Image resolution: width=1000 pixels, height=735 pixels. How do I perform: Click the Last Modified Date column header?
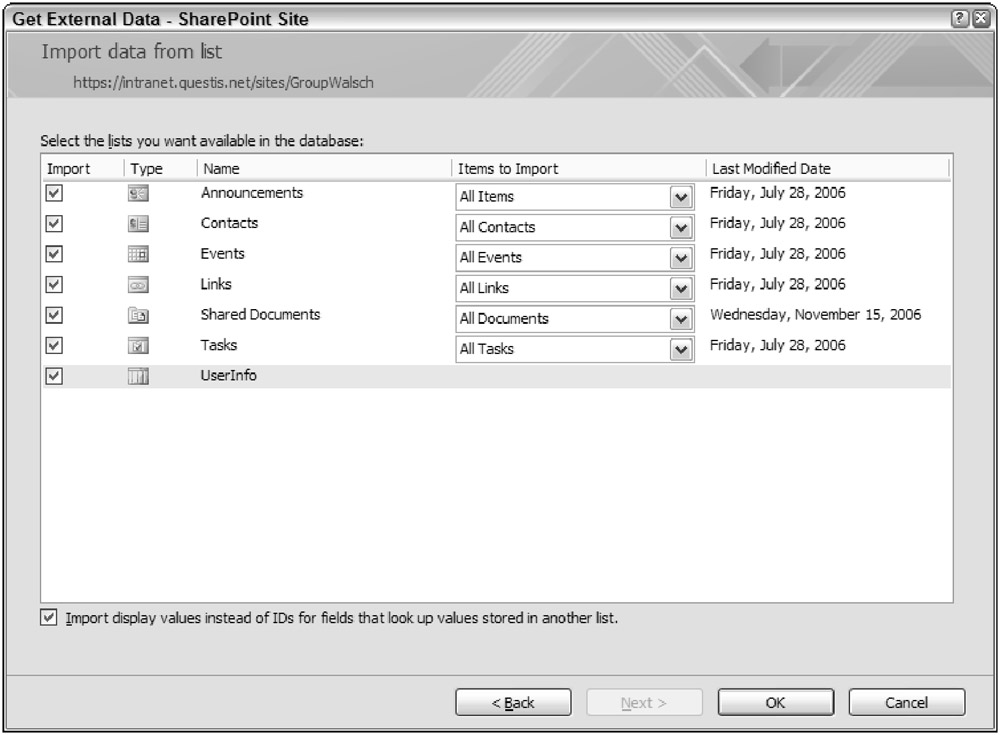(770, 169)
